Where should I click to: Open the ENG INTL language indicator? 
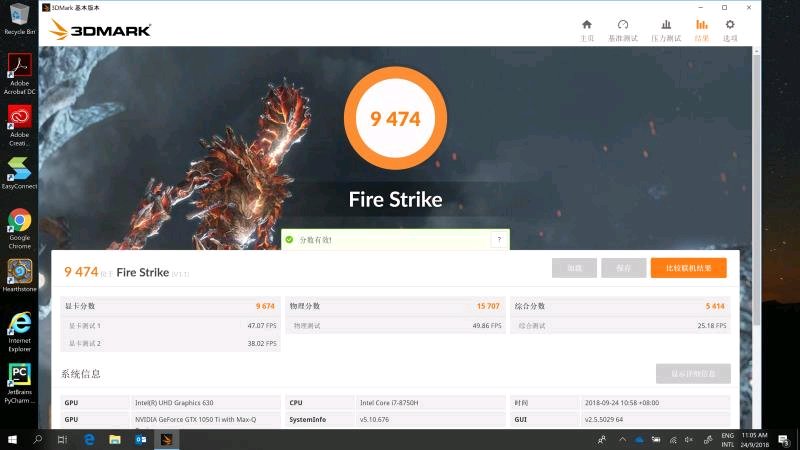point(728,440)
